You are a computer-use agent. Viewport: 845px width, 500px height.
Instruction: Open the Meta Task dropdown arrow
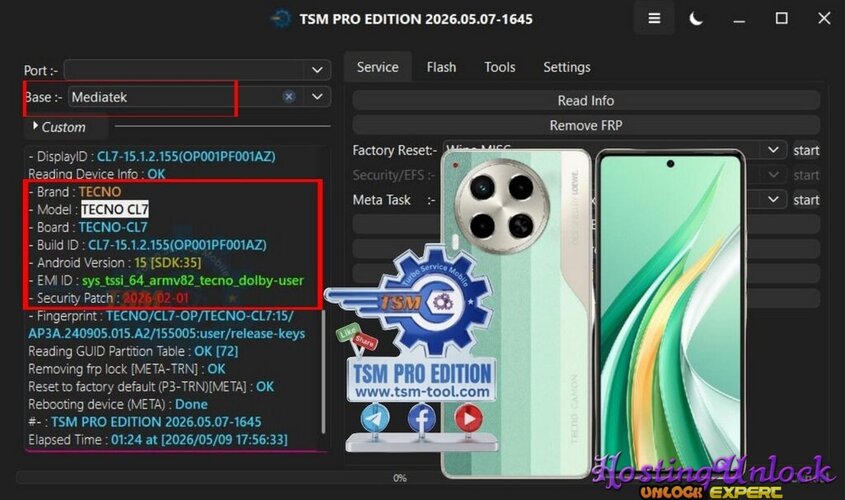773,199
